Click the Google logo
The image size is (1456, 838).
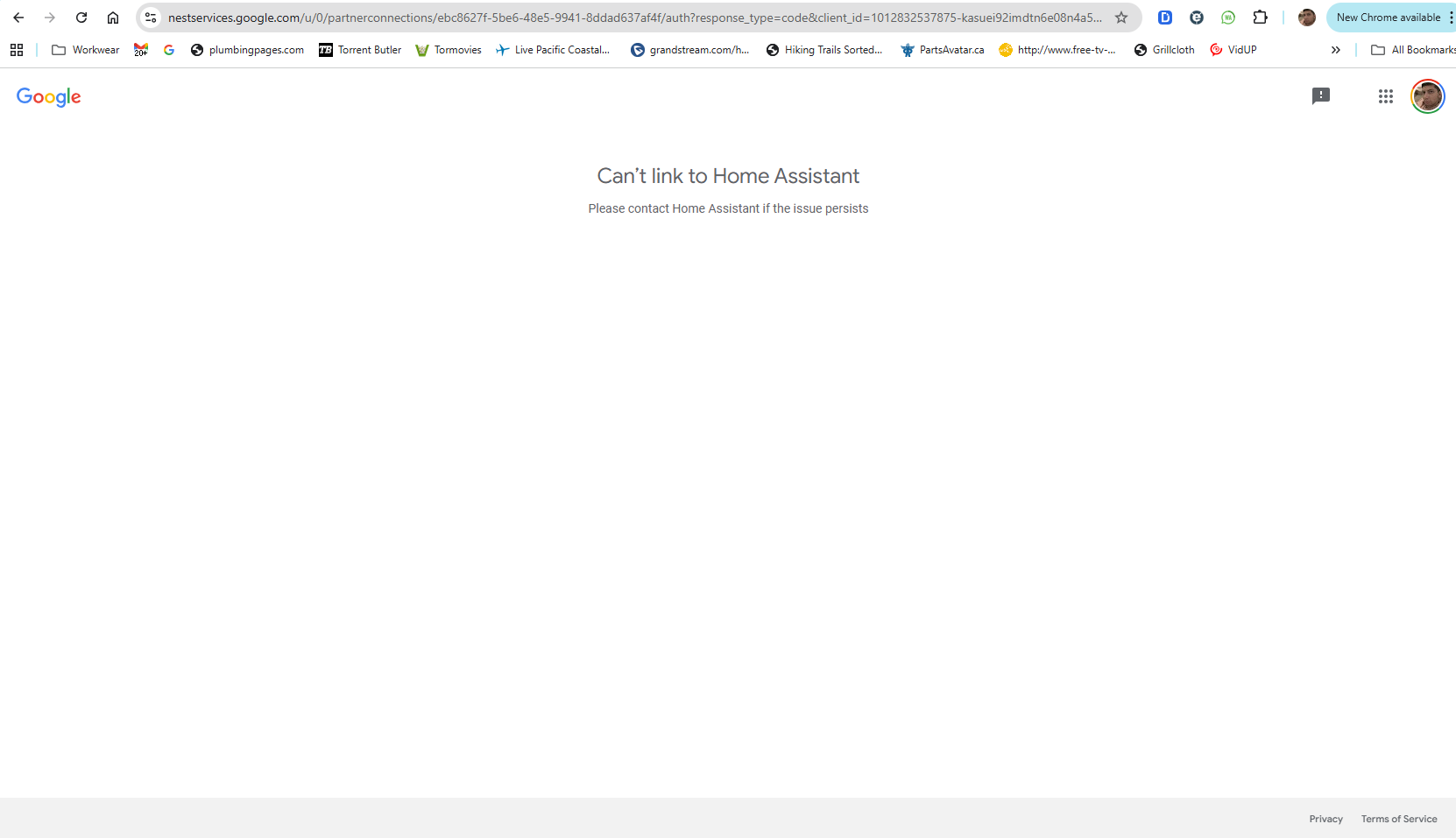[49, 97]
